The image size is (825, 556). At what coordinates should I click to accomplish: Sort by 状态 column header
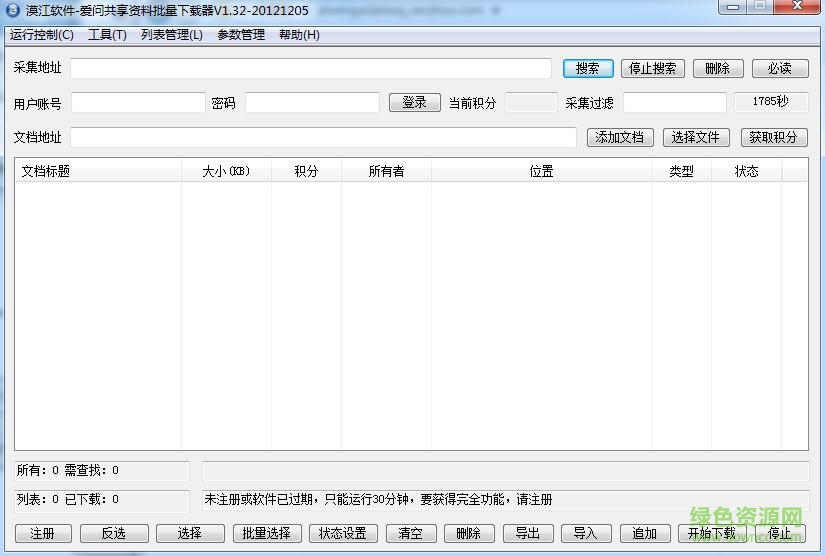coord(746,171)
